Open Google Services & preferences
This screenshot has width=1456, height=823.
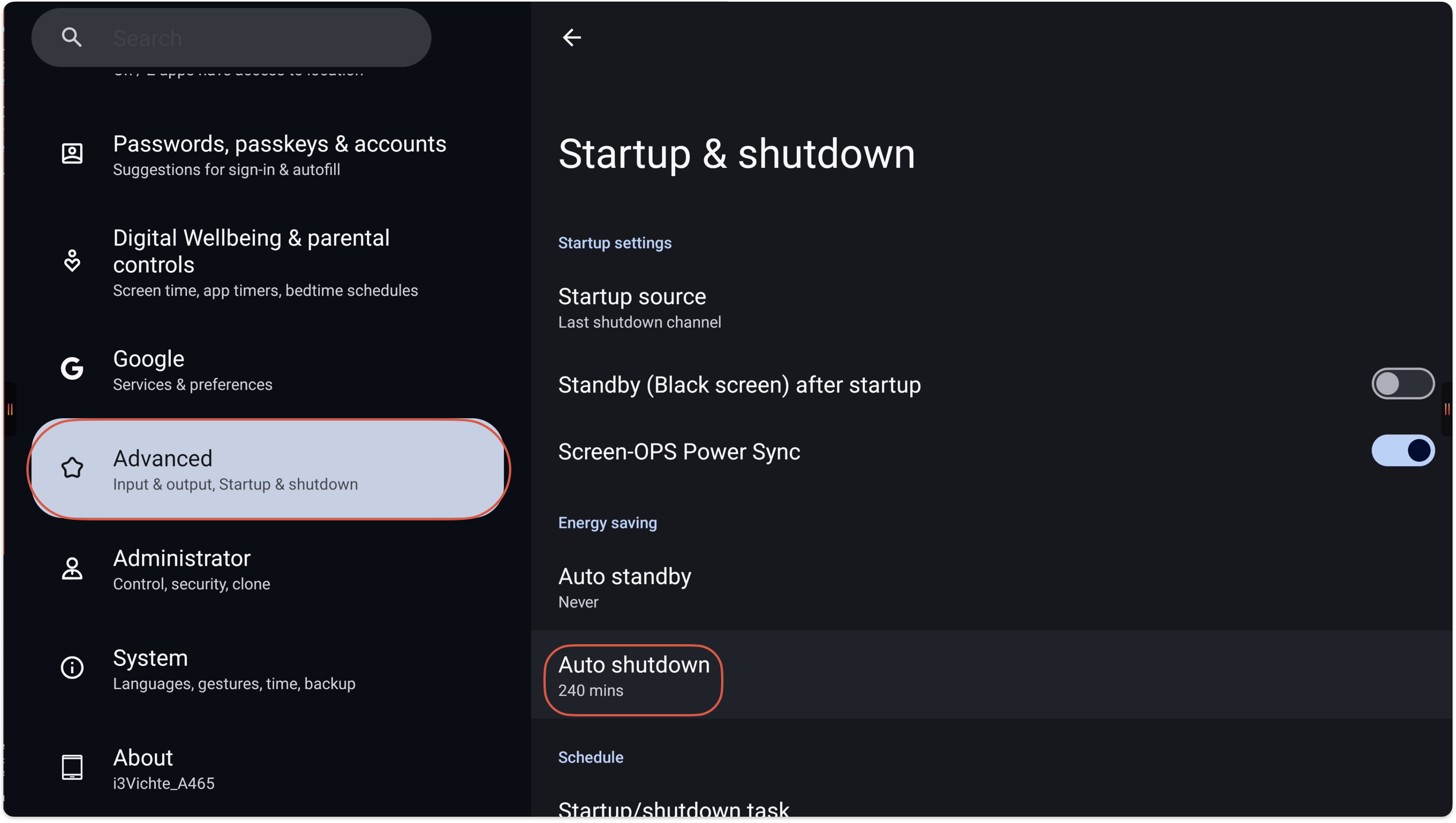click(x=193, y=370)
